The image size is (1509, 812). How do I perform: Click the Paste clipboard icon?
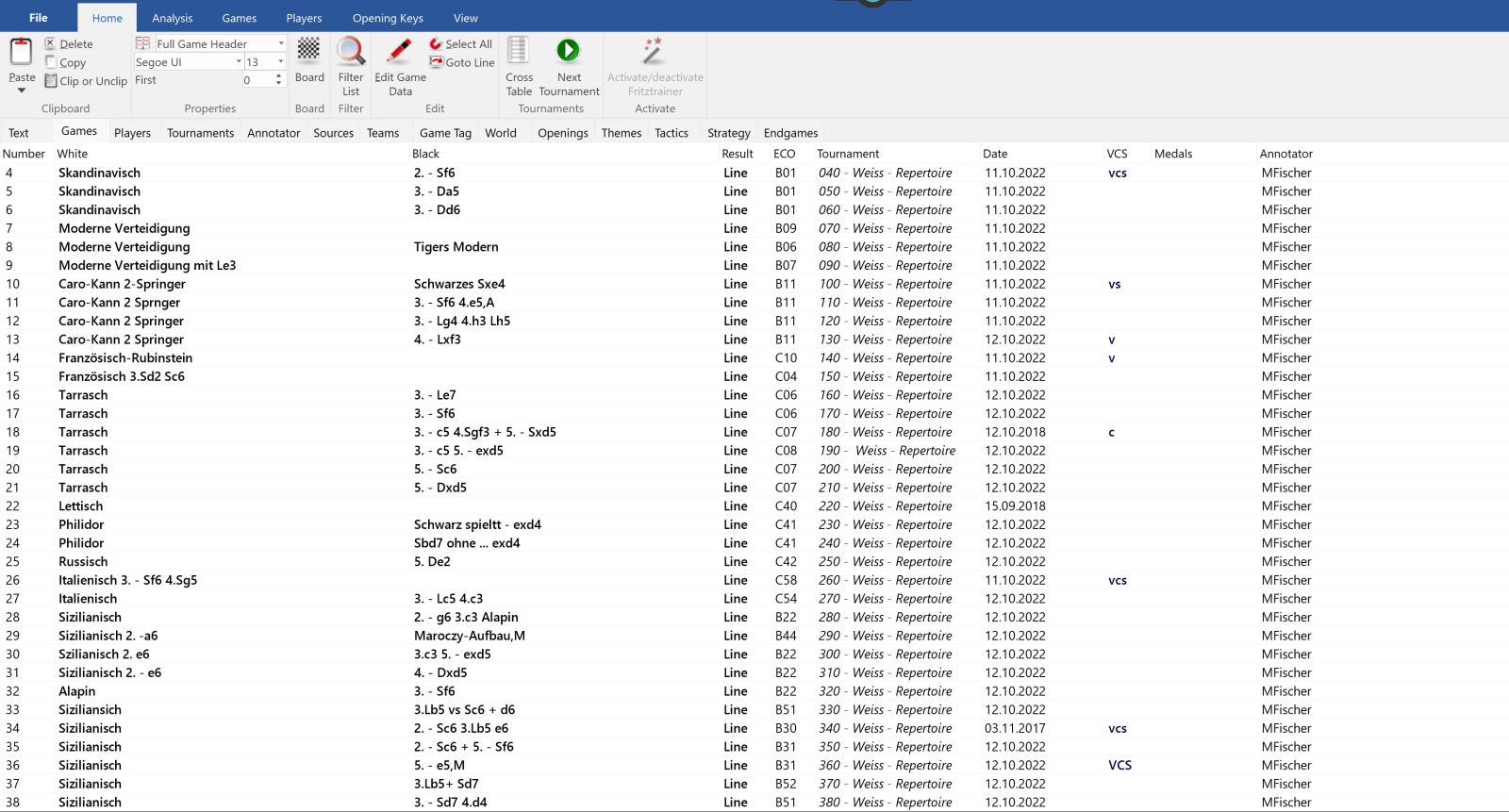(x=21, y=51)
